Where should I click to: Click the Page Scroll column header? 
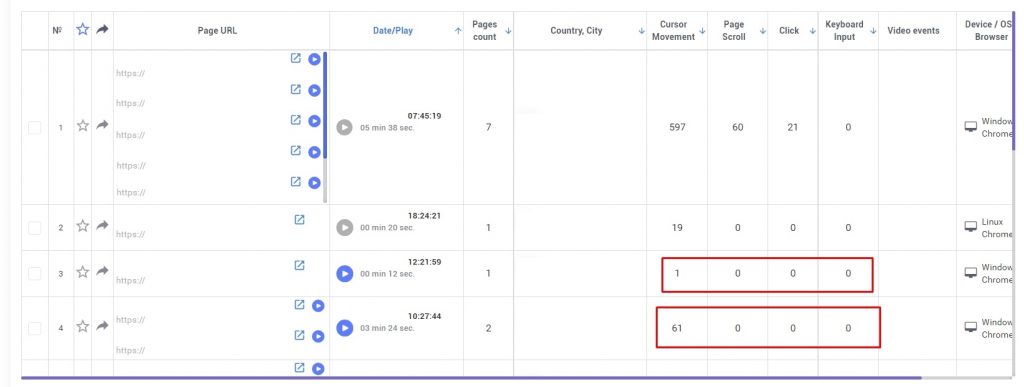pos(734,31)
